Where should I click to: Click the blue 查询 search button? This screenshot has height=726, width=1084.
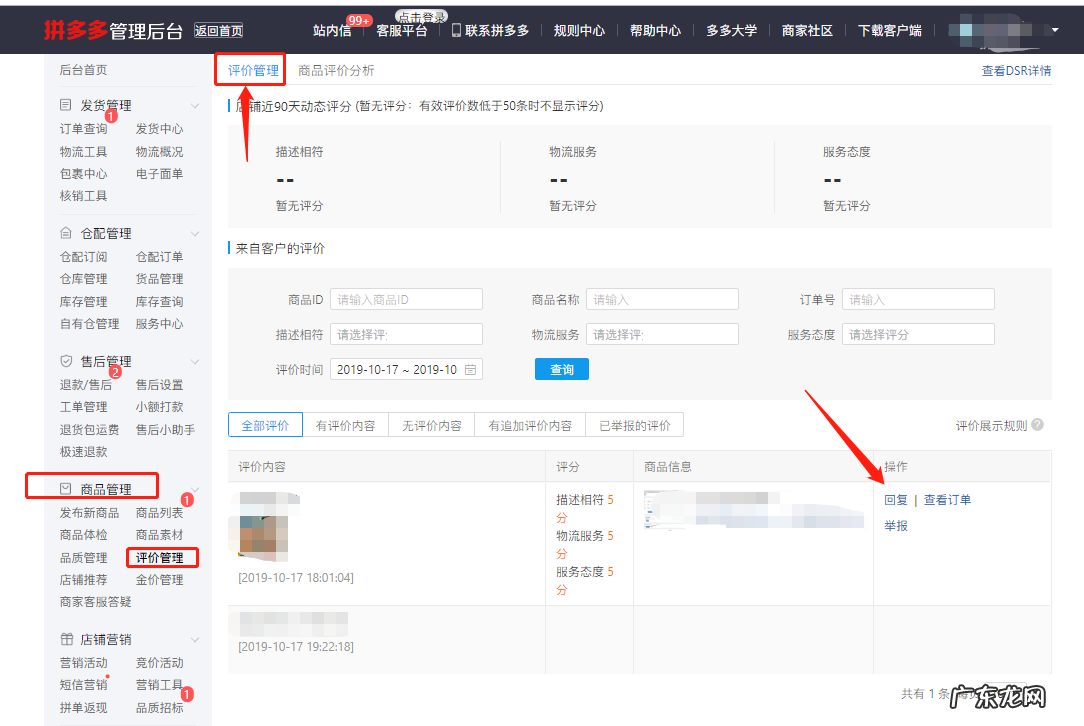(561, 368)
